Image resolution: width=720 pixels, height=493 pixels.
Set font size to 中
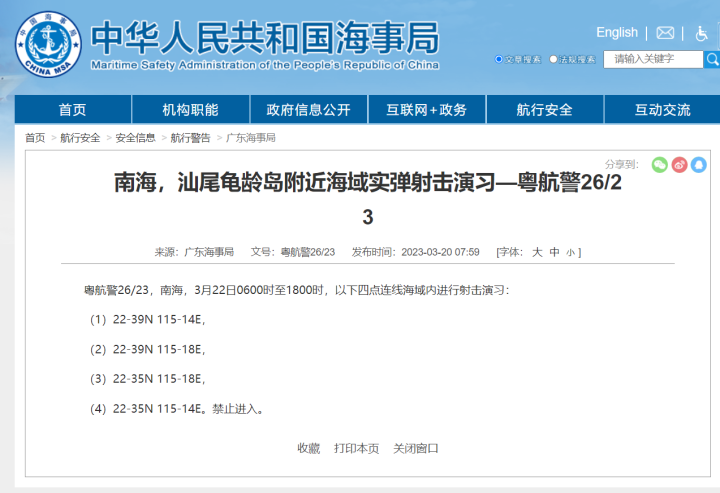555,252
